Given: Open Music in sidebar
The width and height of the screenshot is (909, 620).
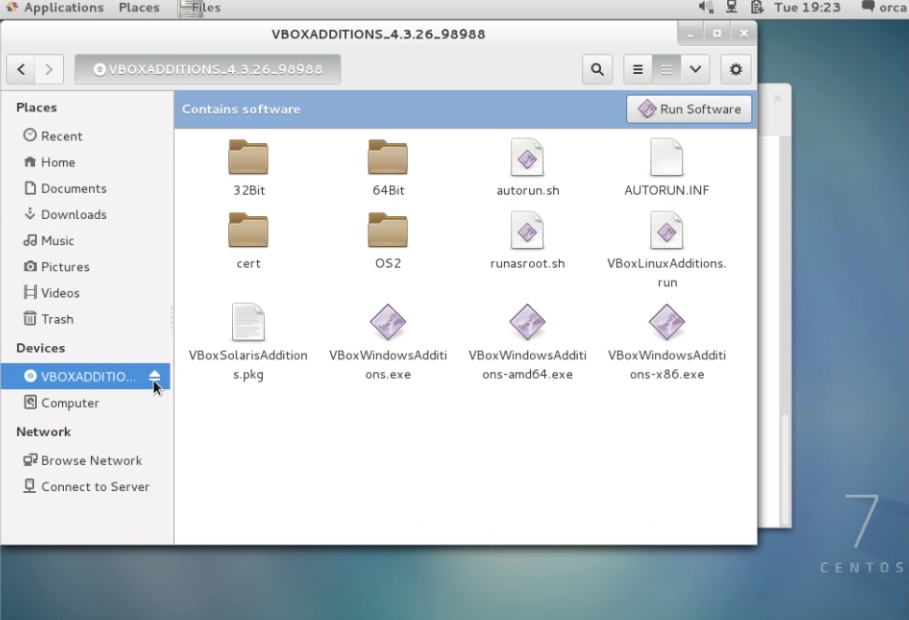Looking at the screenshot, I should 87,240.
